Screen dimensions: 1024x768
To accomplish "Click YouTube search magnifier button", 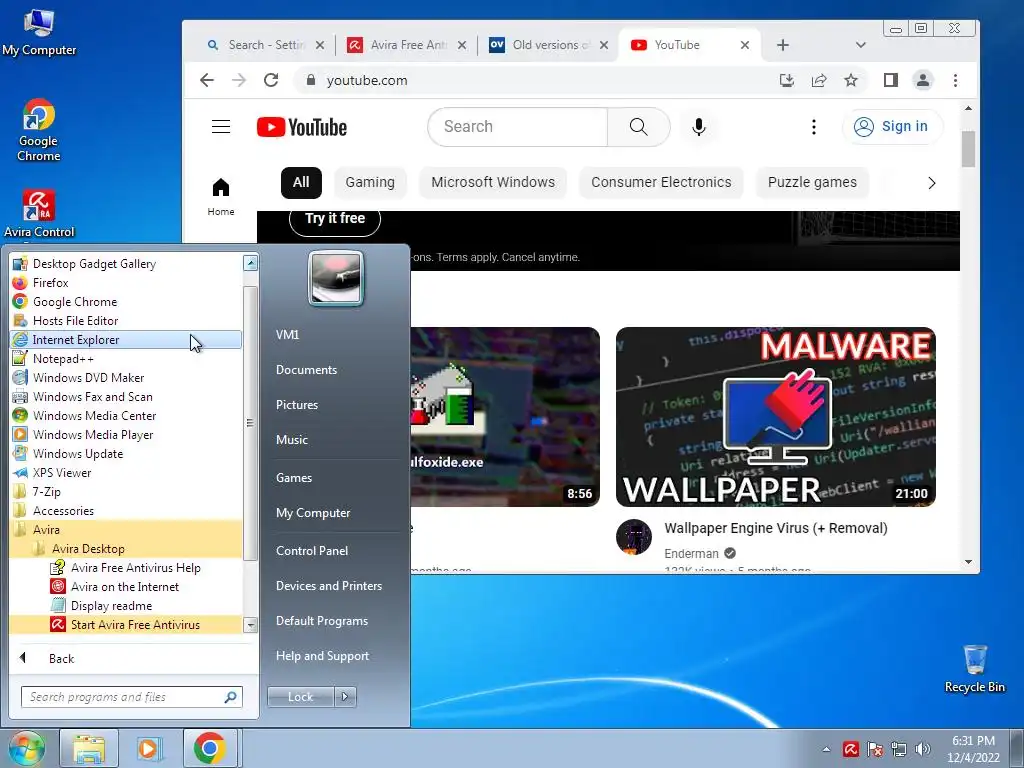I will [639, 127].
